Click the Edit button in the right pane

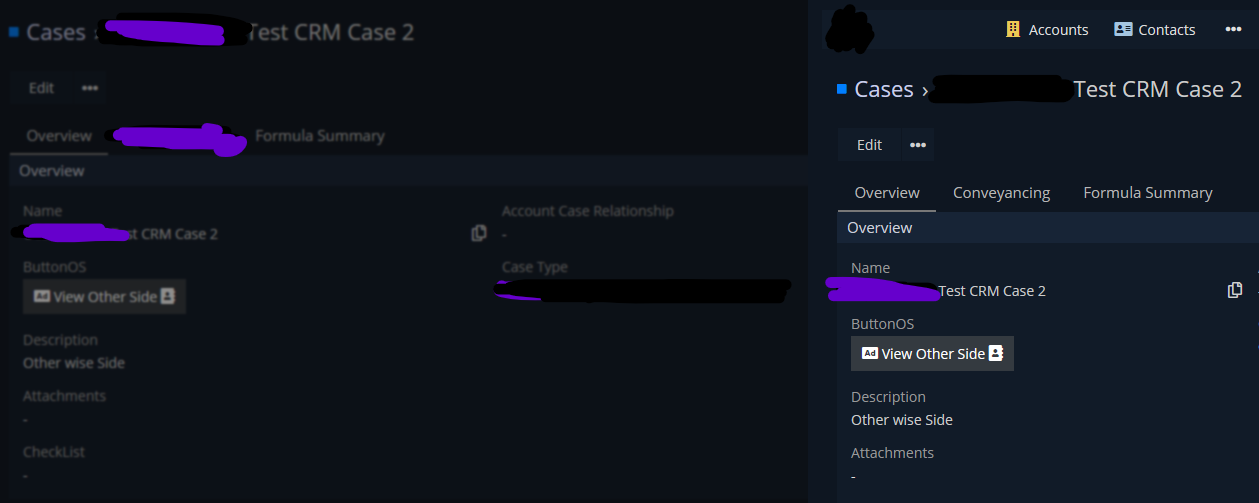click(x=870, y=145)
